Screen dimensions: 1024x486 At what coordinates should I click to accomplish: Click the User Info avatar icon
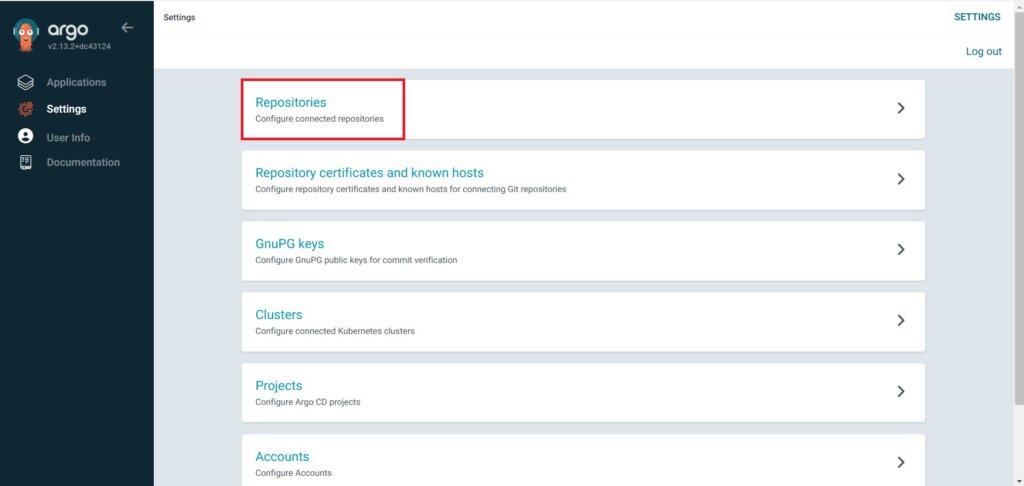[25, 136]
